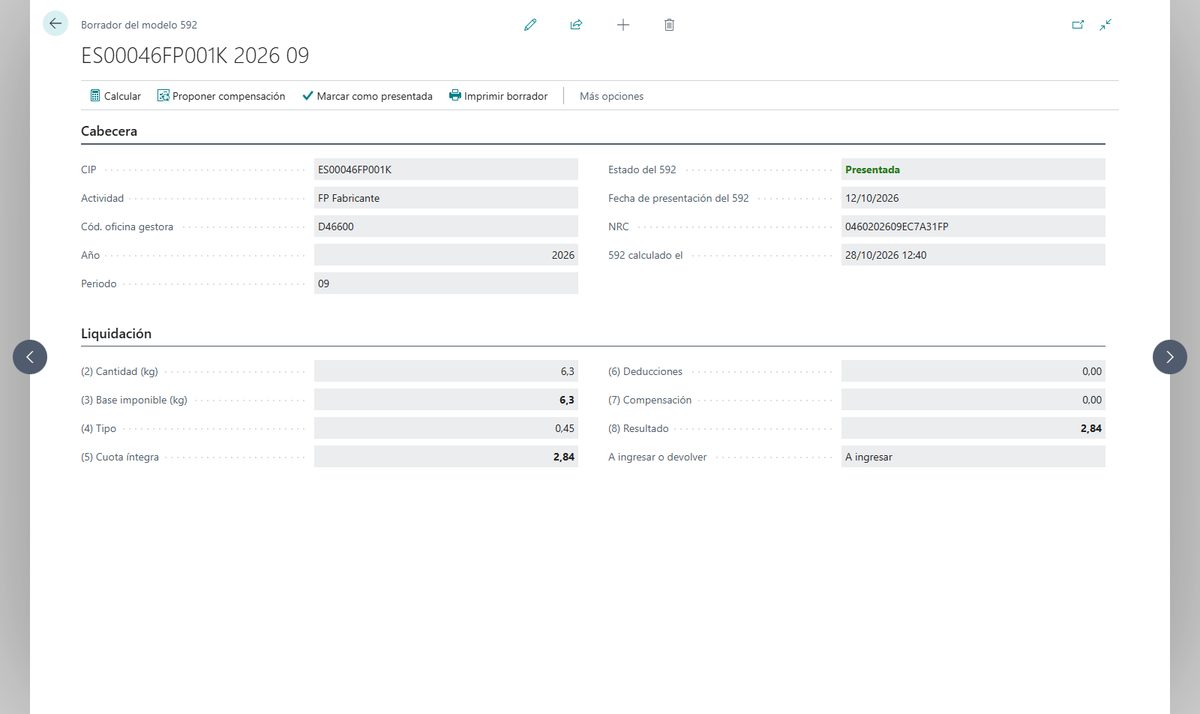1200x714 pixels.
Task: Click the page title ES00046FP001K 2026 09
Action: [195, 56]
